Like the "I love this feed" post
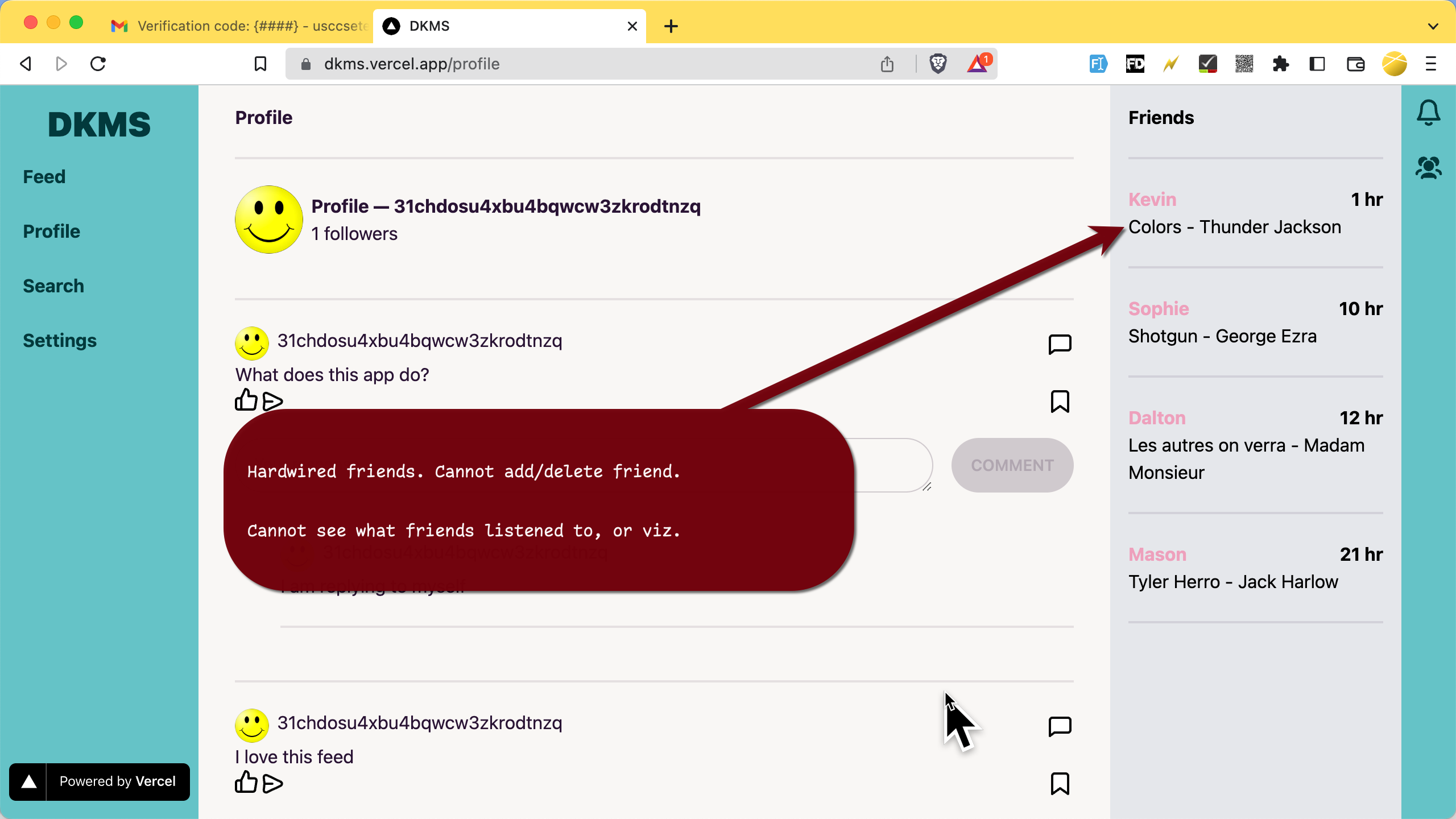 pos(245,783)
